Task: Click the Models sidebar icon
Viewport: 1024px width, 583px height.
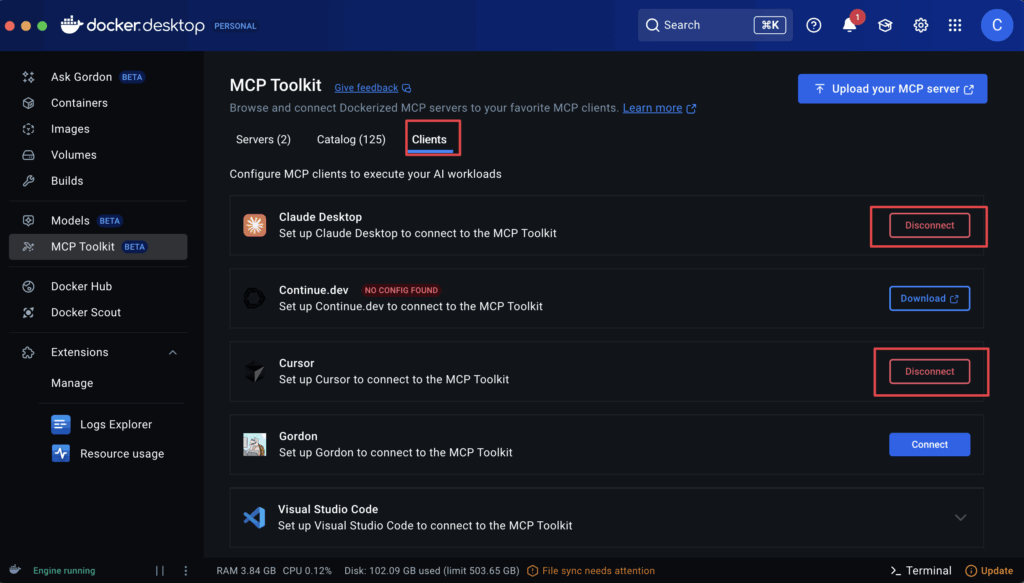Action: point(28,221)
